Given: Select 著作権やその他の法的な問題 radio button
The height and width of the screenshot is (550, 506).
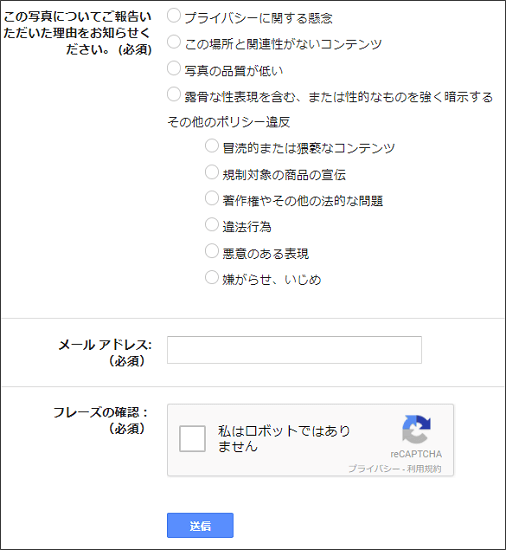Looking at the screenshot, I should pos(211,198).
